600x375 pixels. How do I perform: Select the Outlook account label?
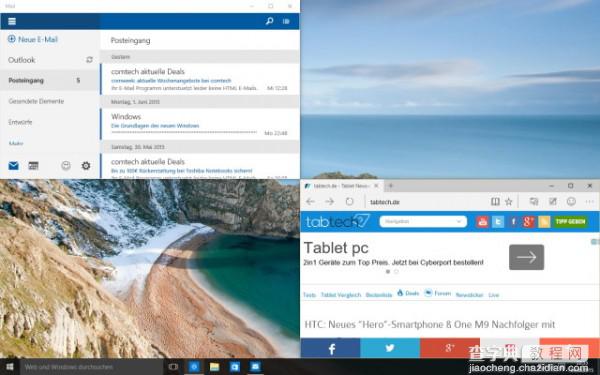pyautogui.click(x=21, y=60)
